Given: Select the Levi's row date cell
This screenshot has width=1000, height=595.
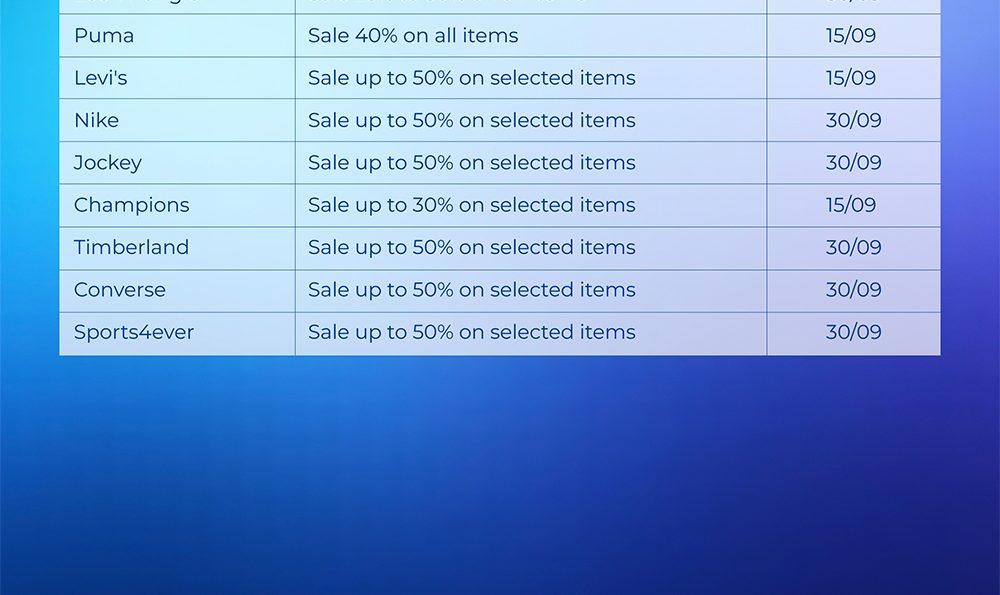Looking at the screenshot, I should [851, 78].
